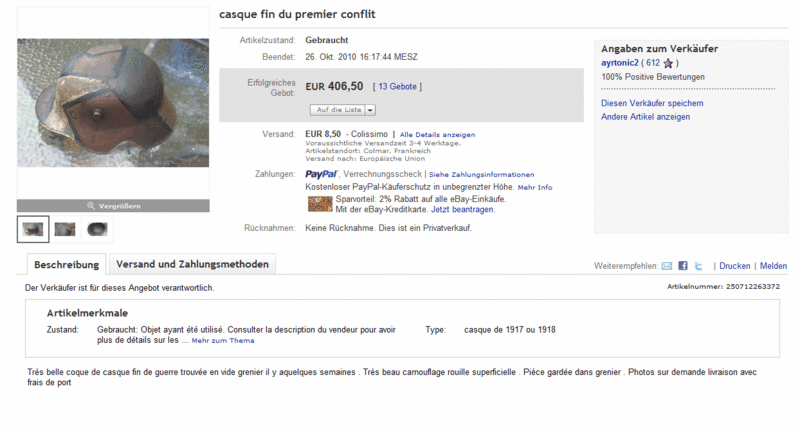Image resolution: width=800 pixels, height=429 pixels.
Task: Click the PayPal logo
Action: tap(321, 174)
